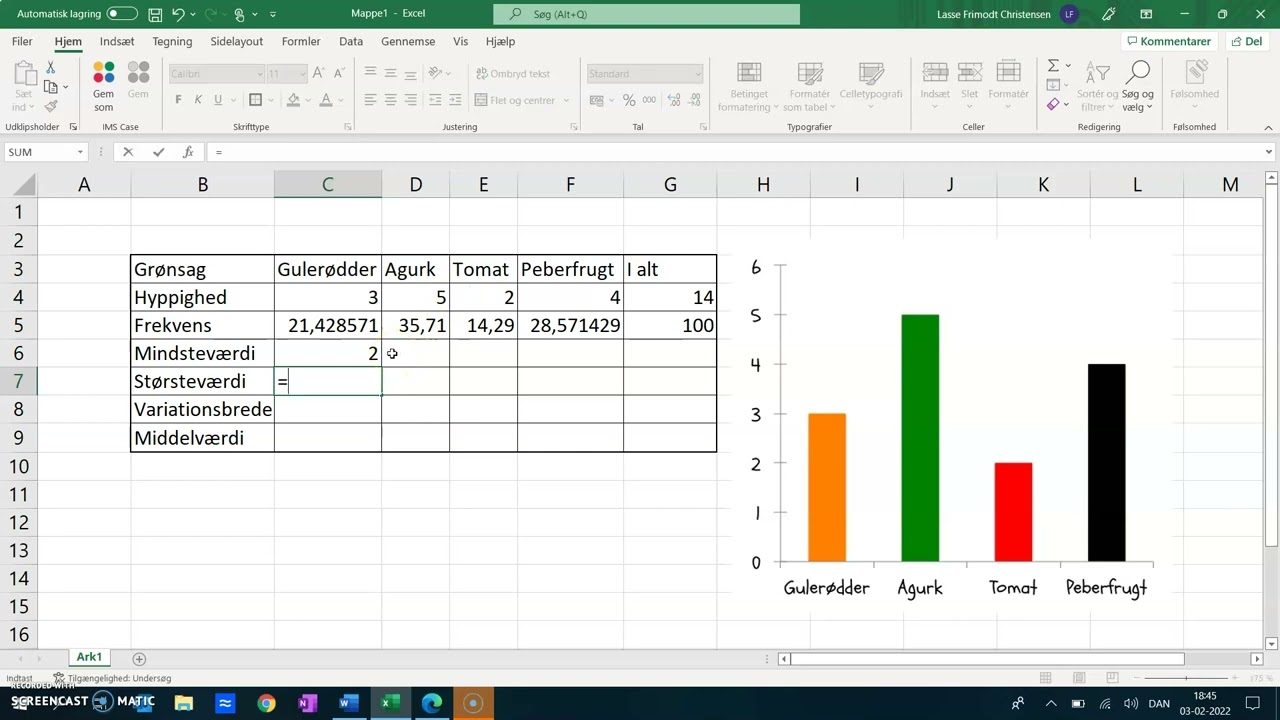Expand the Name Box SUM dropdown
Image resolution: width=1280 pixels, height=720 pixels.
tap(80, 152)
